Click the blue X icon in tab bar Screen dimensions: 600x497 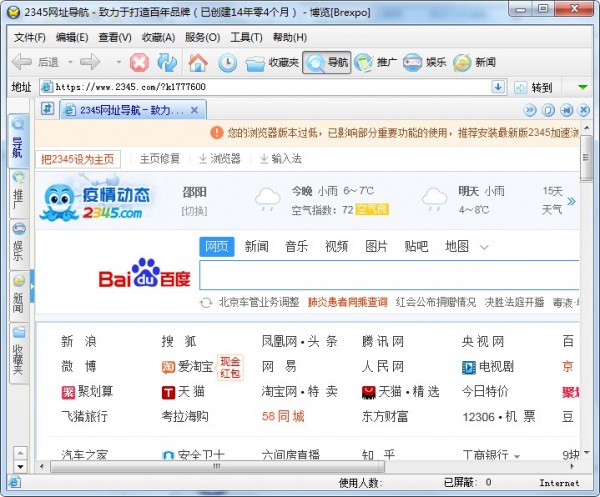(x=584, y=111)
